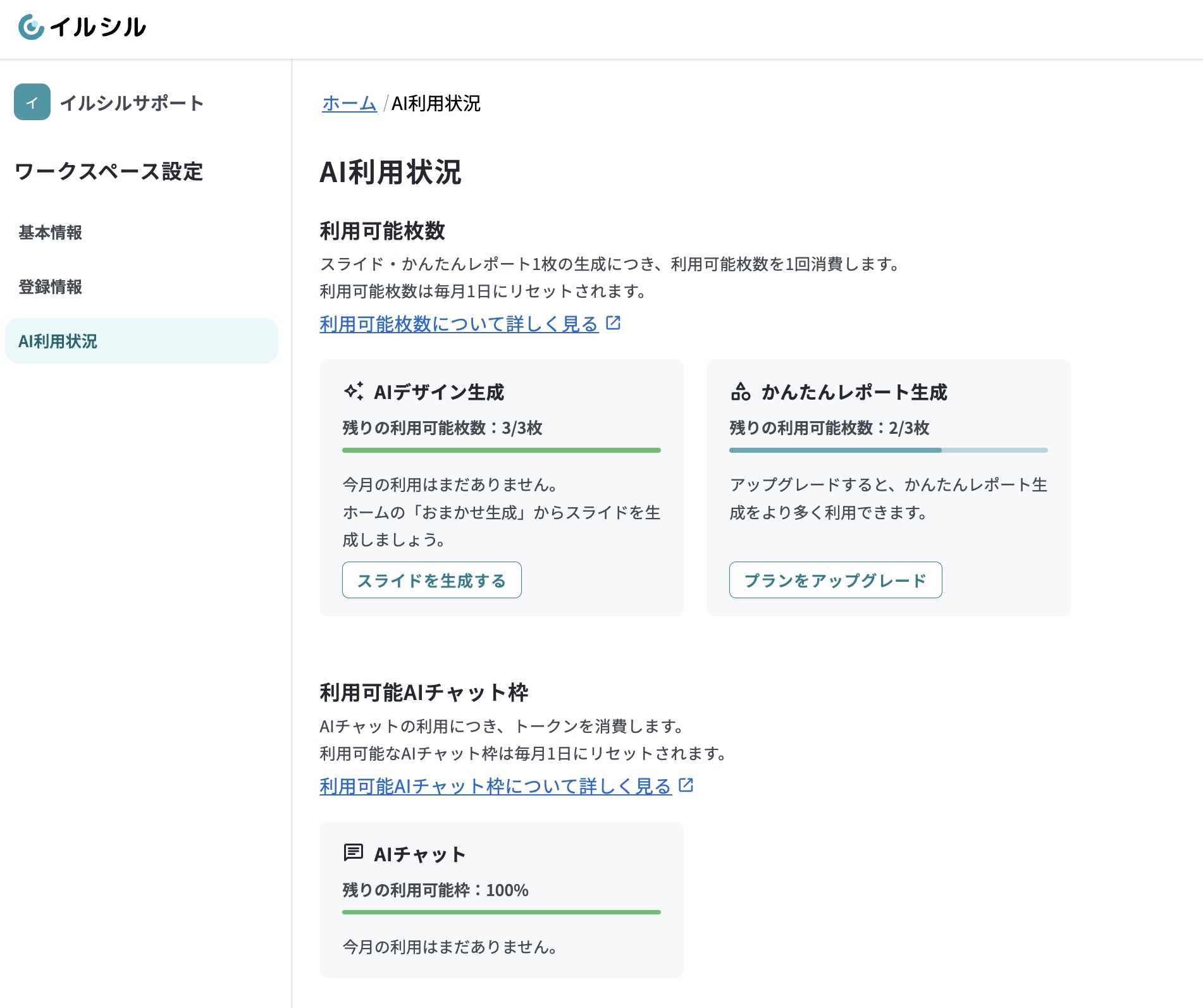This screenshot has height=1008, width=1203.
Task: Click the 利用可能AIチャット枠 section heading
Action: point(424,692)
